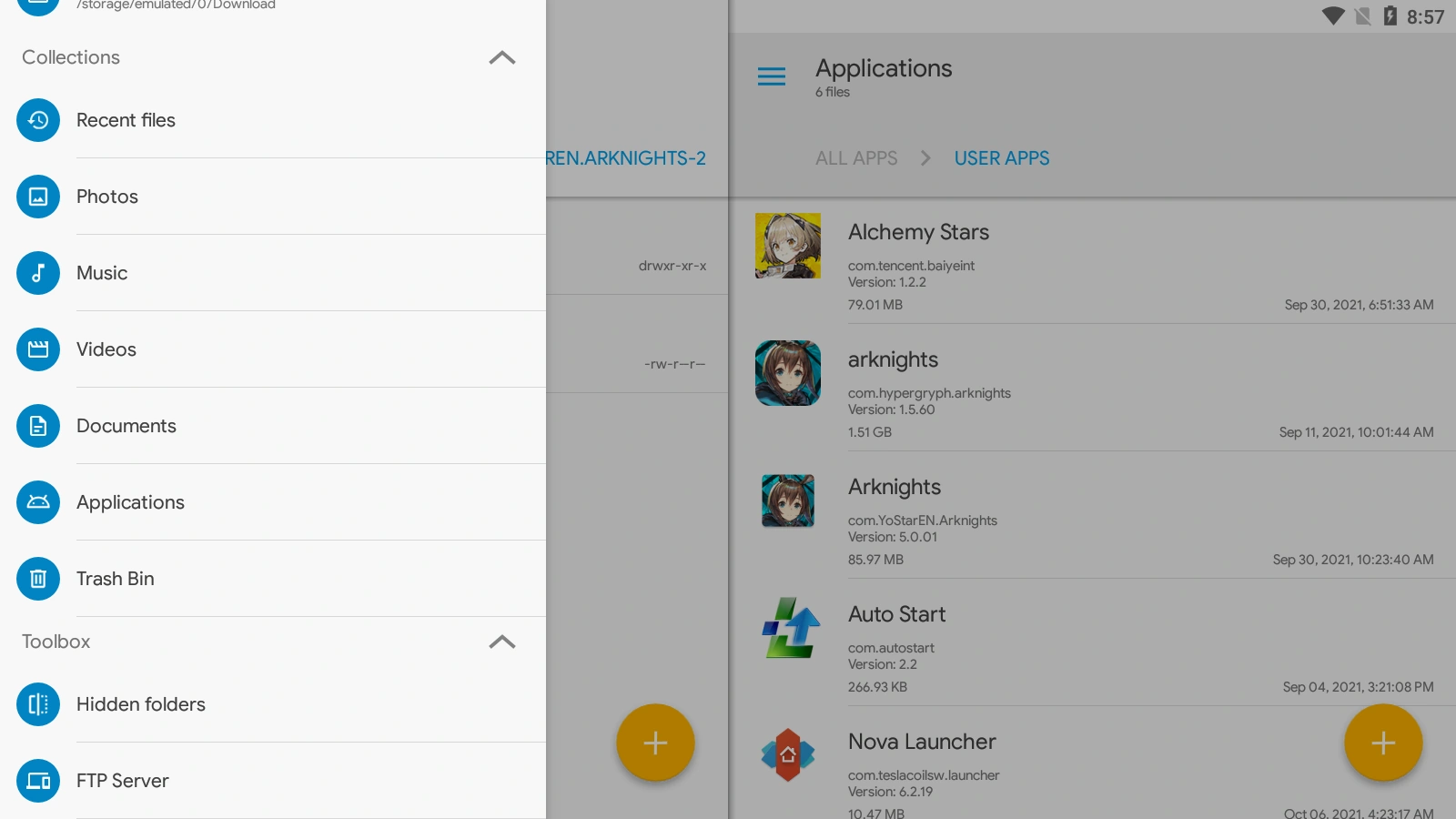Tap the add button in the middle pane
Image resolution: width=1456 pixels, height=819 pixels.
tap(655, 743)
